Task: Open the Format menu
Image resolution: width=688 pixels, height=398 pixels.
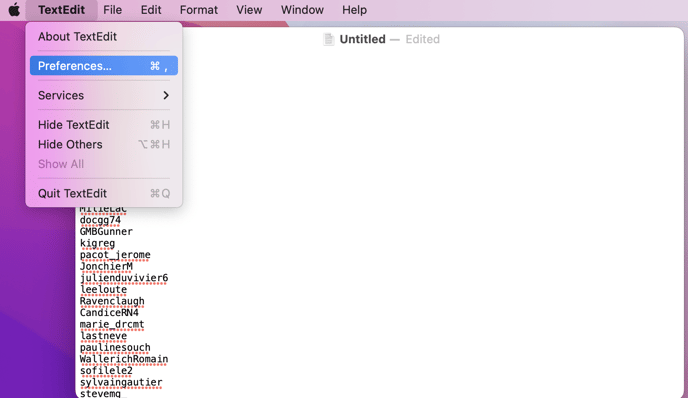Action: click(199, 10)
